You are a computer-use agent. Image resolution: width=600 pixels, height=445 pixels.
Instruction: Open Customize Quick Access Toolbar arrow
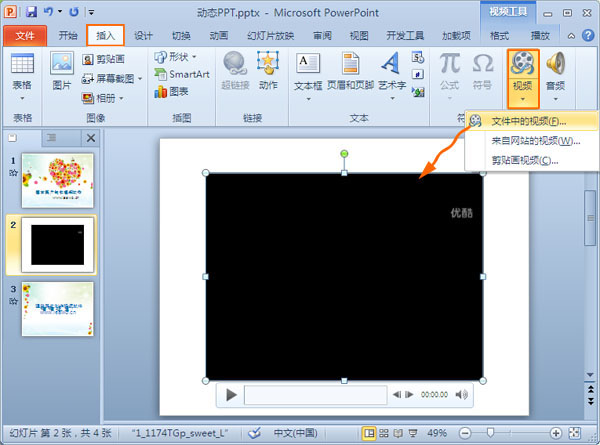coord(91,12)
